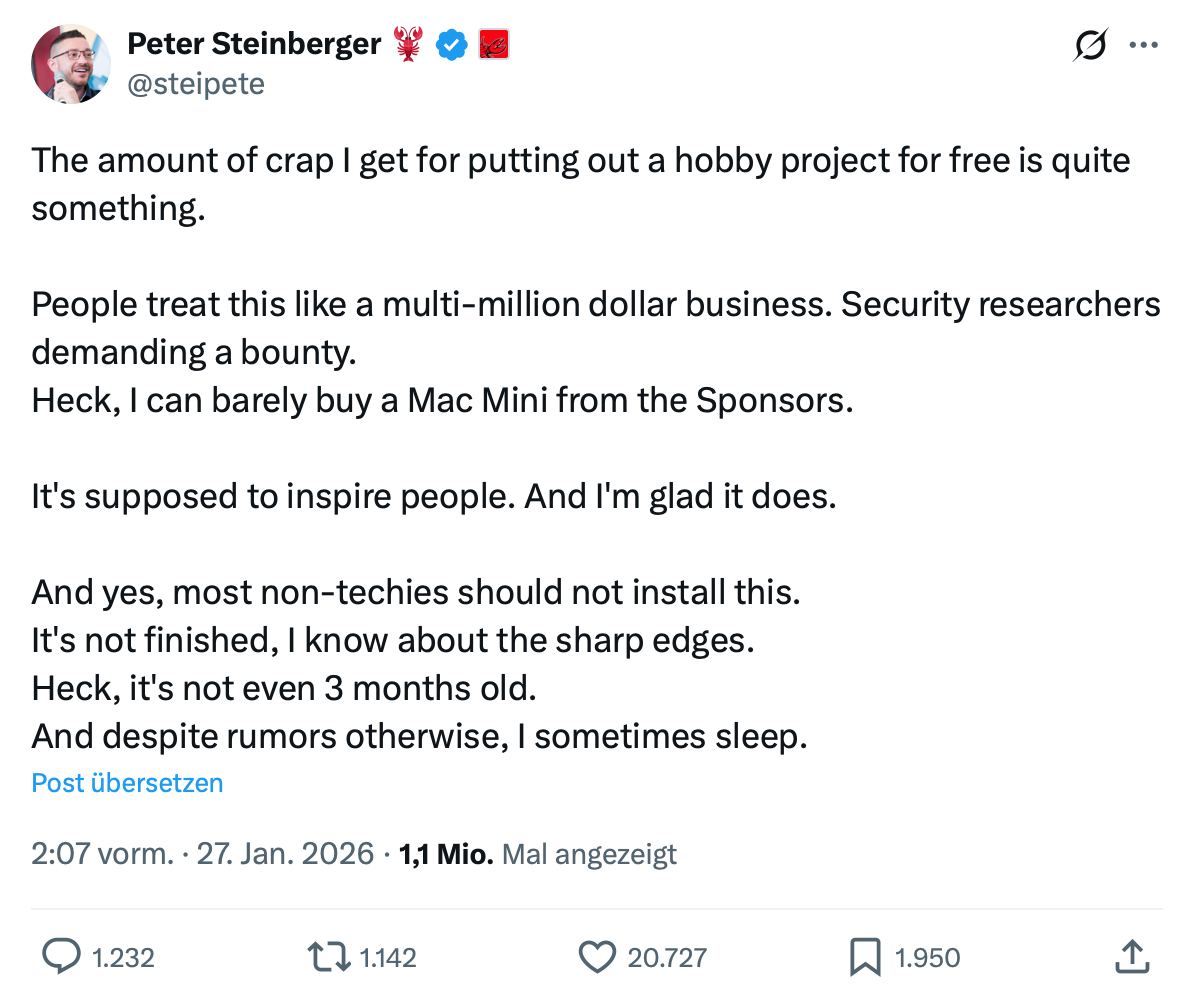
Task: Click the blue verified checkmark badge
Action: 452,44
